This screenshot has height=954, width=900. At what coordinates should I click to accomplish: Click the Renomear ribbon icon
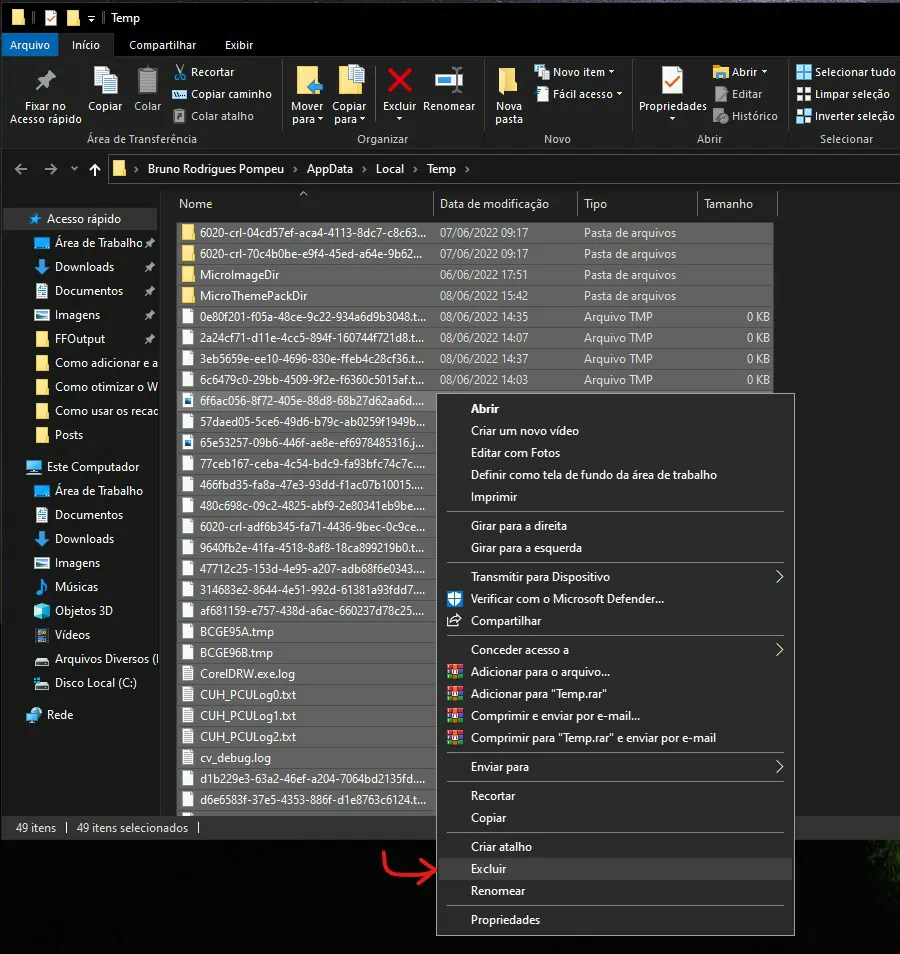449,80
